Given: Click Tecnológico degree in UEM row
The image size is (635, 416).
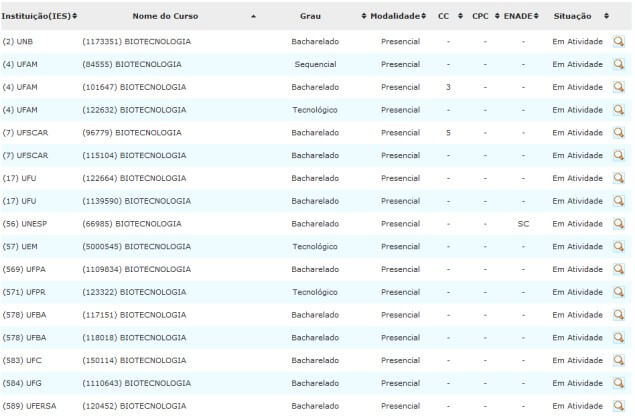Looking at the screenshot, I should coord(315,246).
